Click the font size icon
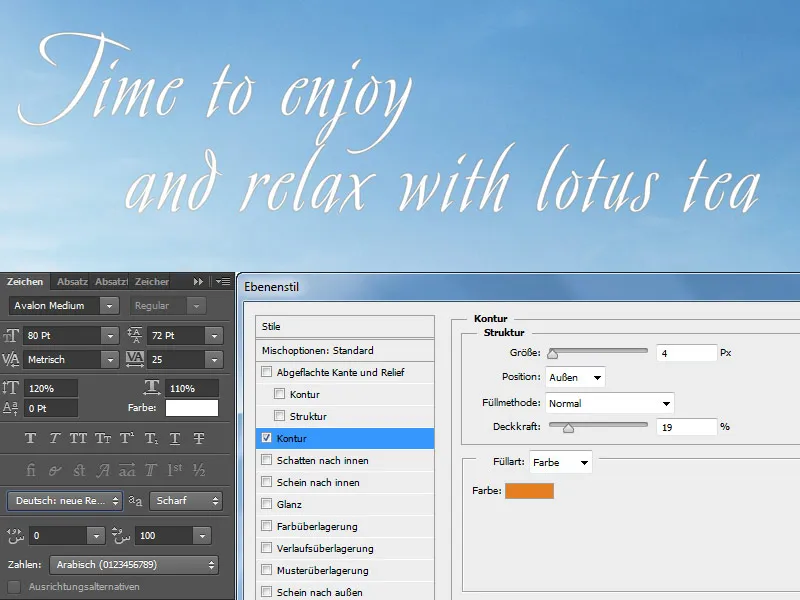This screenshot has width=800, height=600. (11, 335)
